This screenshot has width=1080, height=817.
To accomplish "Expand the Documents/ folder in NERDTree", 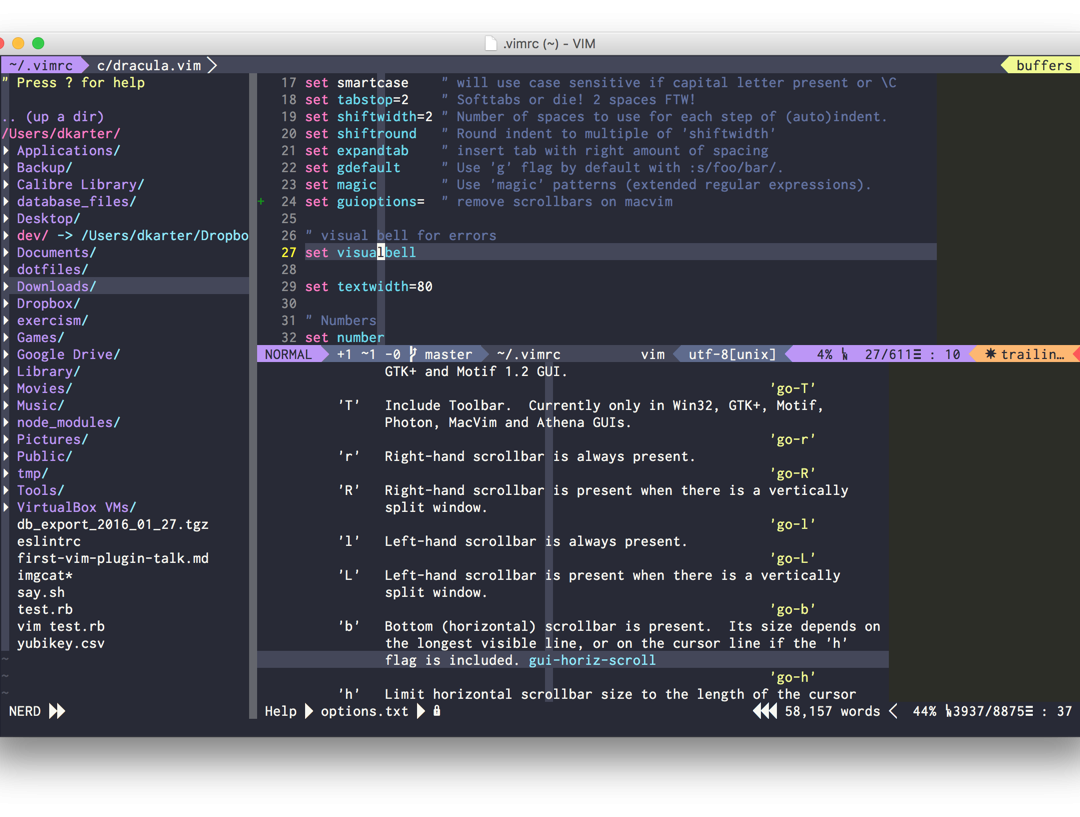I will pos(55,252).
